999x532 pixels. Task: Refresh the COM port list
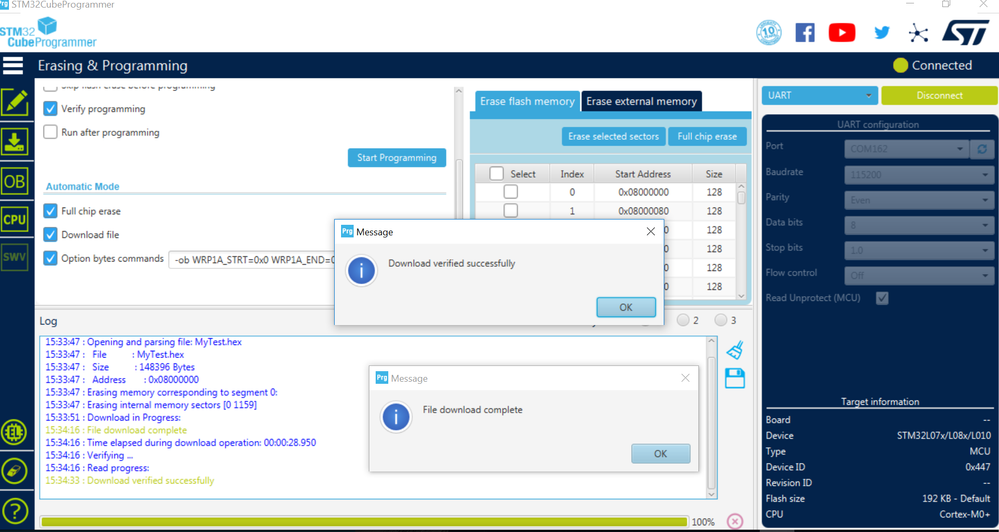[x=982, y=149]
